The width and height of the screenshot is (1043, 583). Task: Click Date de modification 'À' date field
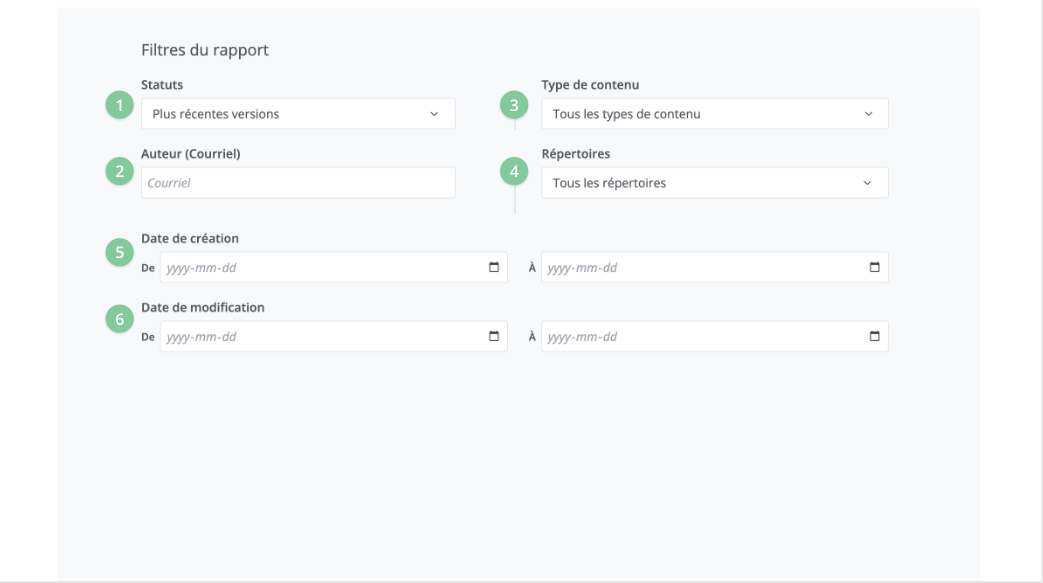click(x=700, y=337)
